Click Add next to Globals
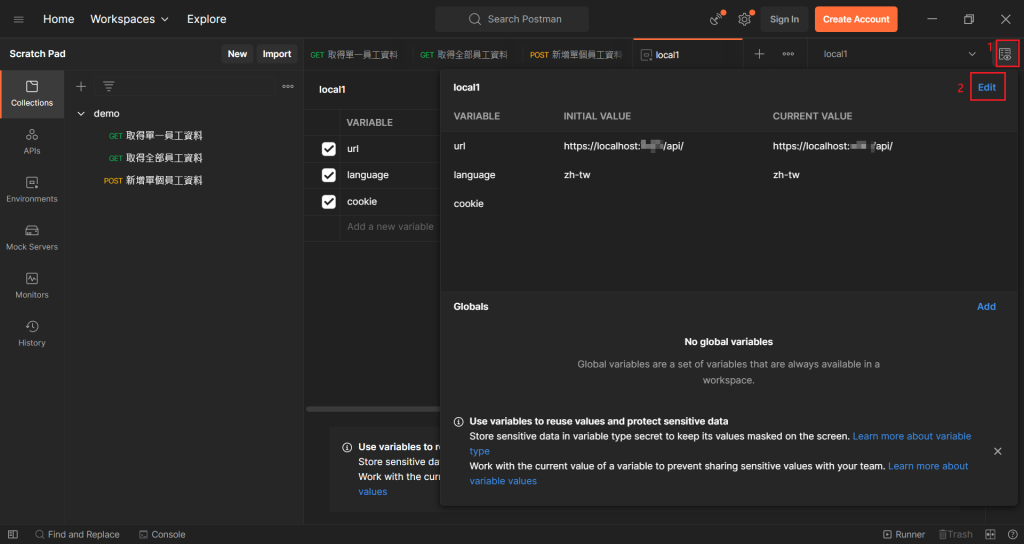1024x544 pixels. pyautogui.click(x=986, y=307)
